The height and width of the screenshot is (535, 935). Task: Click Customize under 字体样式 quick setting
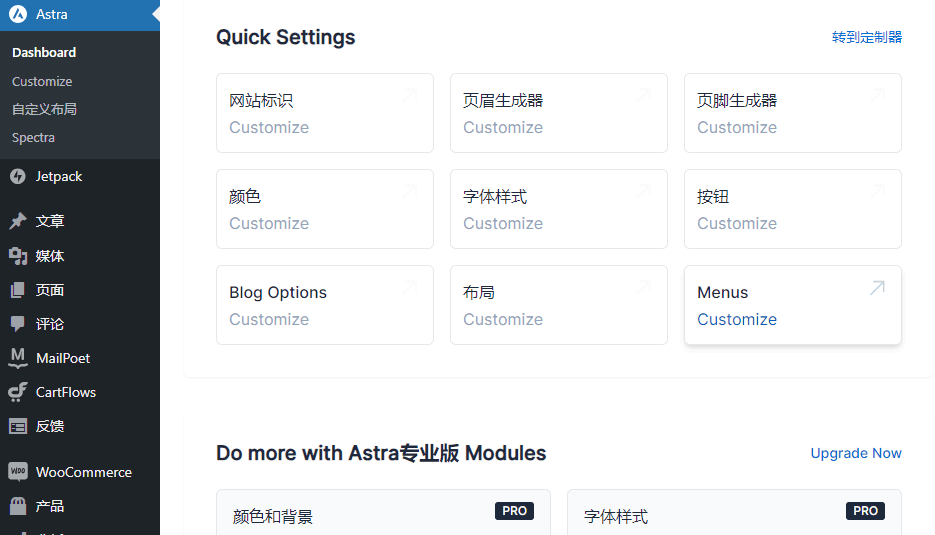pos(503,223)
